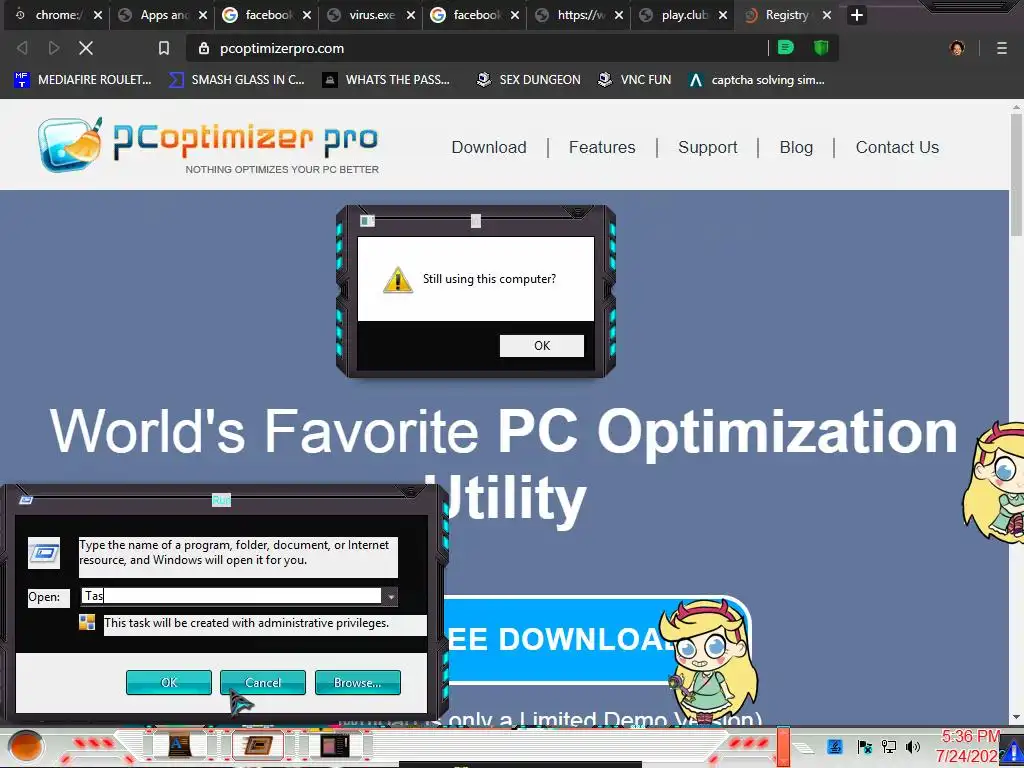The height and width of the screenshot is (768, 1024).
Task: Close the virus.exe tab
Action: pos(411,15)
